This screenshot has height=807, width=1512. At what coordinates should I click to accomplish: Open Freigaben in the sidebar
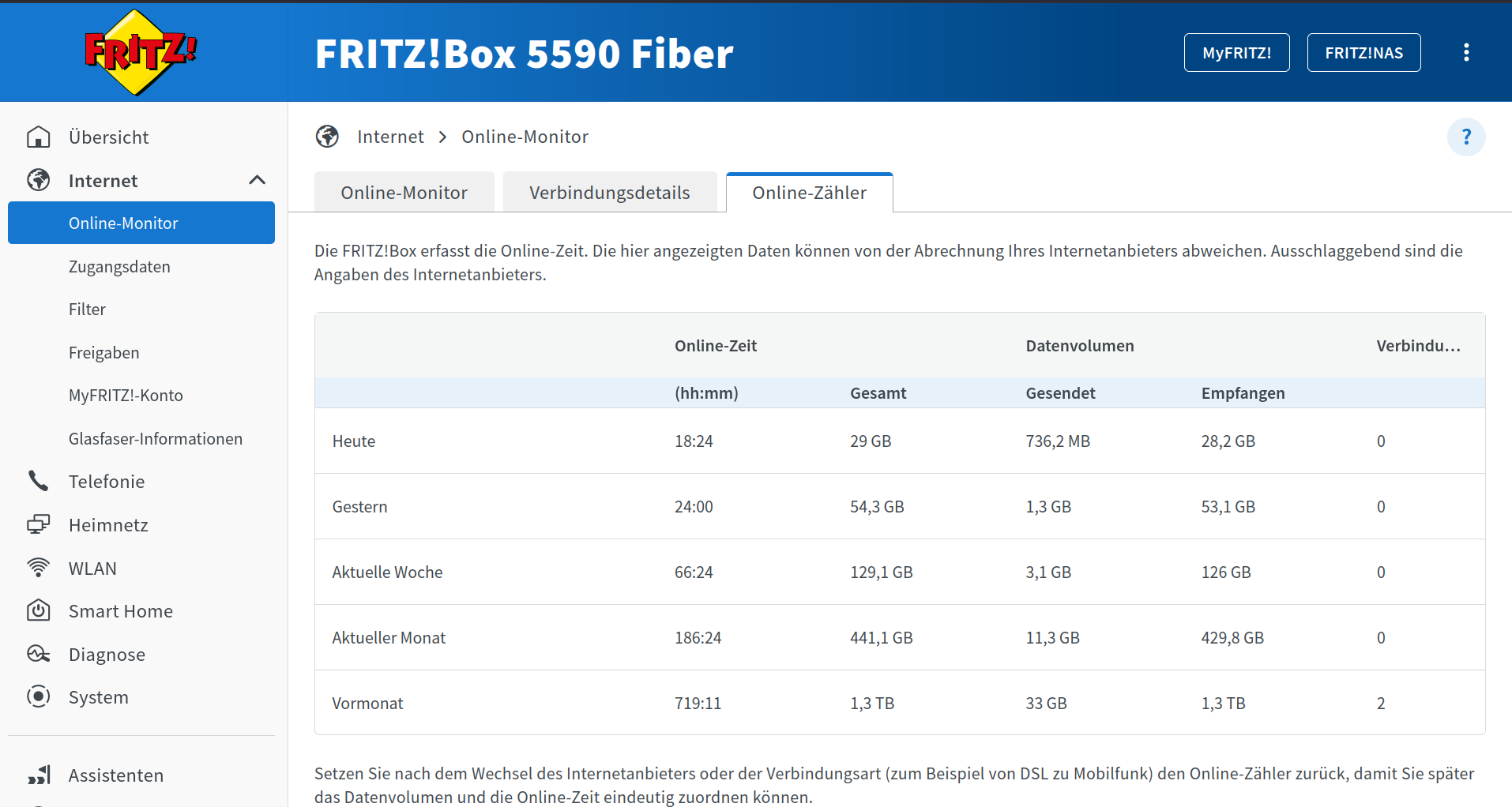click(103, 352)
